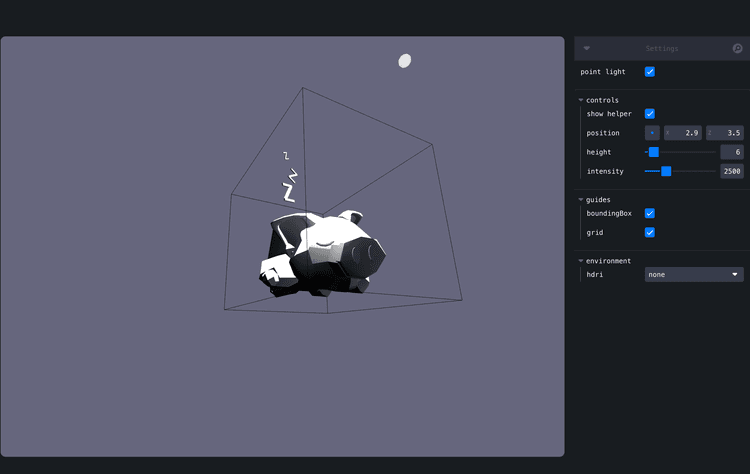Uncheck the boundingBox guide
Image resolution: width=750 pixels, height=474 pixels.
(x=650, y=213)
